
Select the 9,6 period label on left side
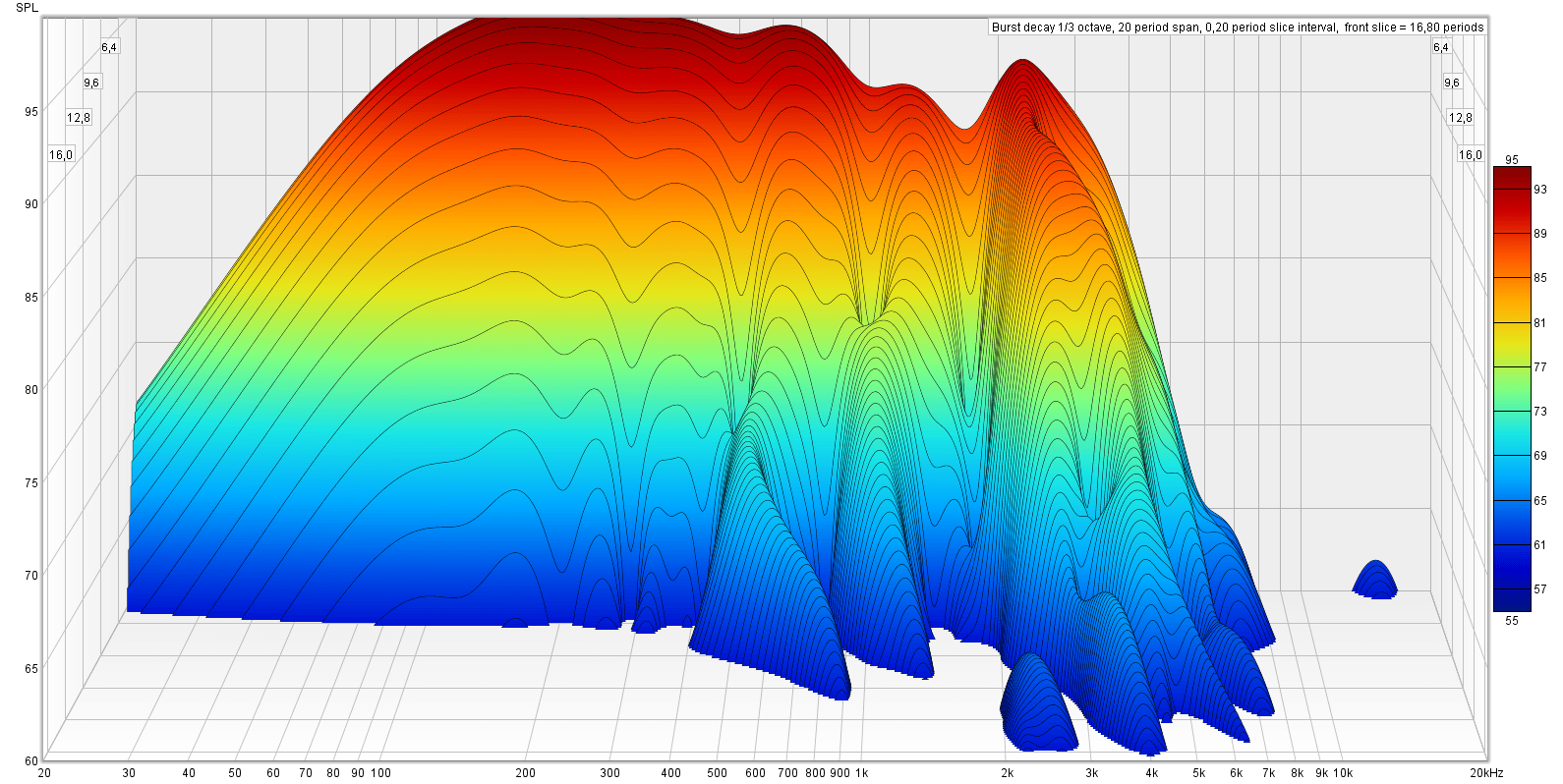tap(91, 83)
